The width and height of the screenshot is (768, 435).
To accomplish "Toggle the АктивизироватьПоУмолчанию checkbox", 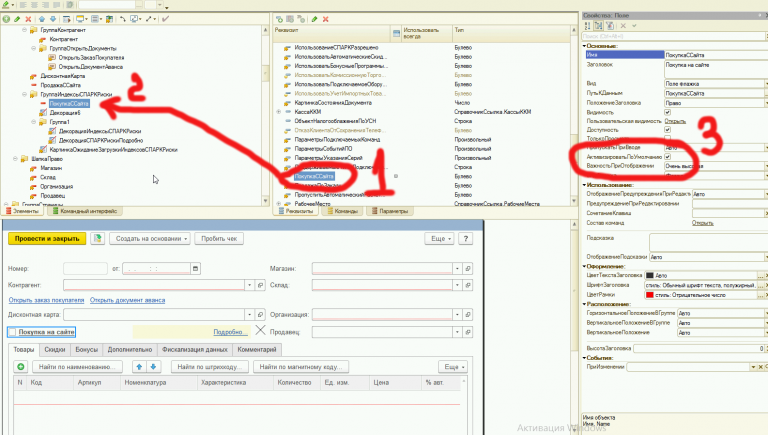I will click(668, 158).
